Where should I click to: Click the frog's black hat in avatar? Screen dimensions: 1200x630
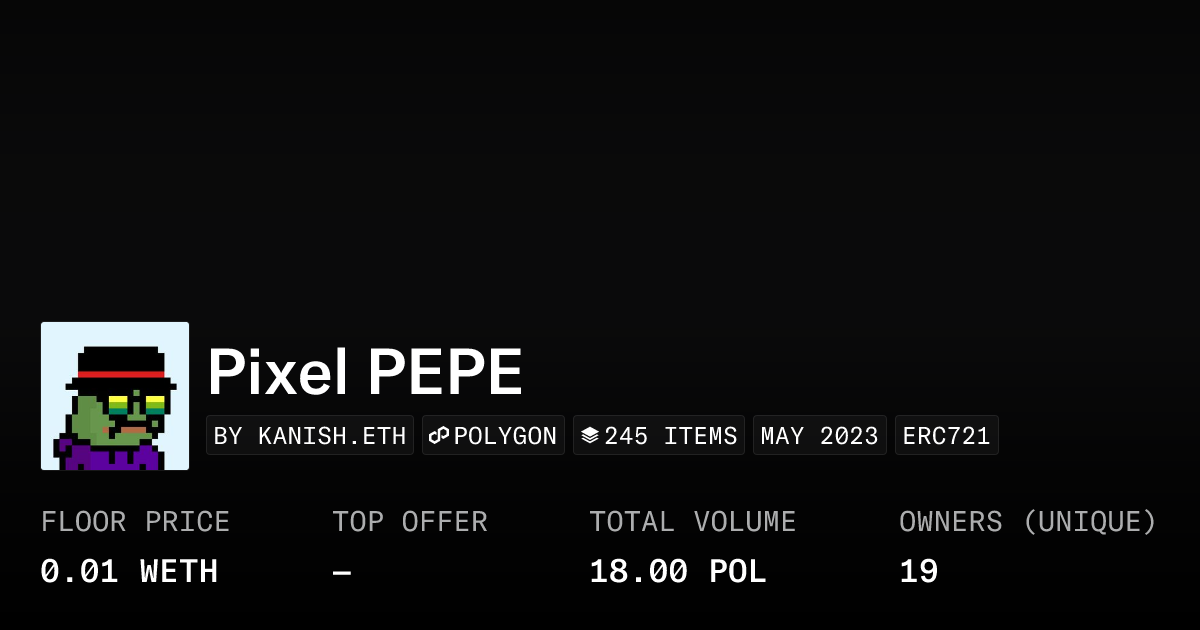121,362
